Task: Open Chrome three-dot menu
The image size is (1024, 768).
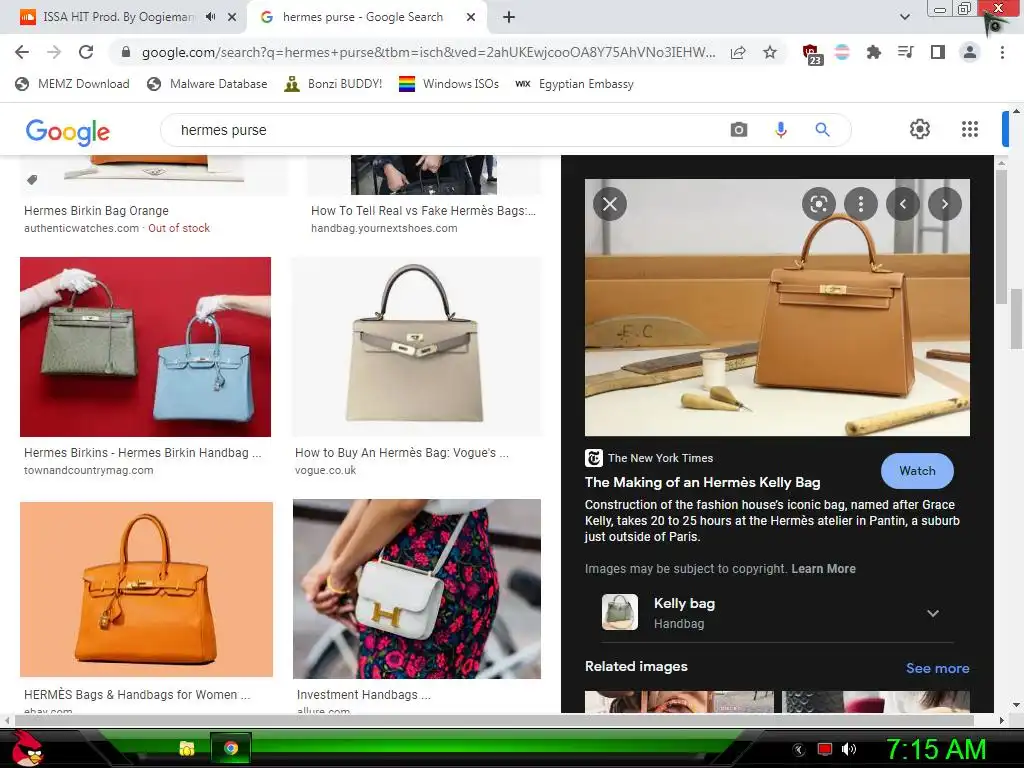Action: (1002, 52)
